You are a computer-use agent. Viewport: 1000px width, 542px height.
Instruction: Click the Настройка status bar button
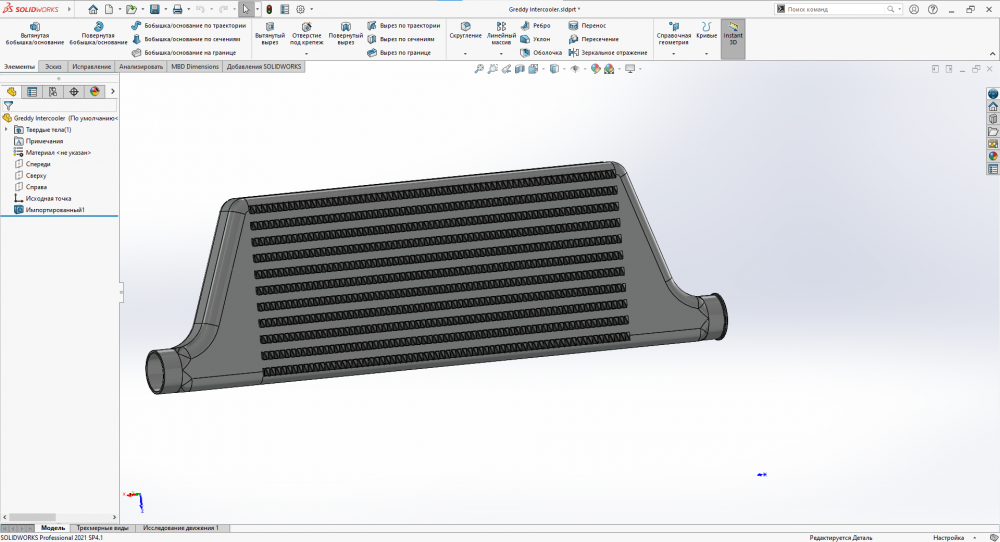pos(949,537)
